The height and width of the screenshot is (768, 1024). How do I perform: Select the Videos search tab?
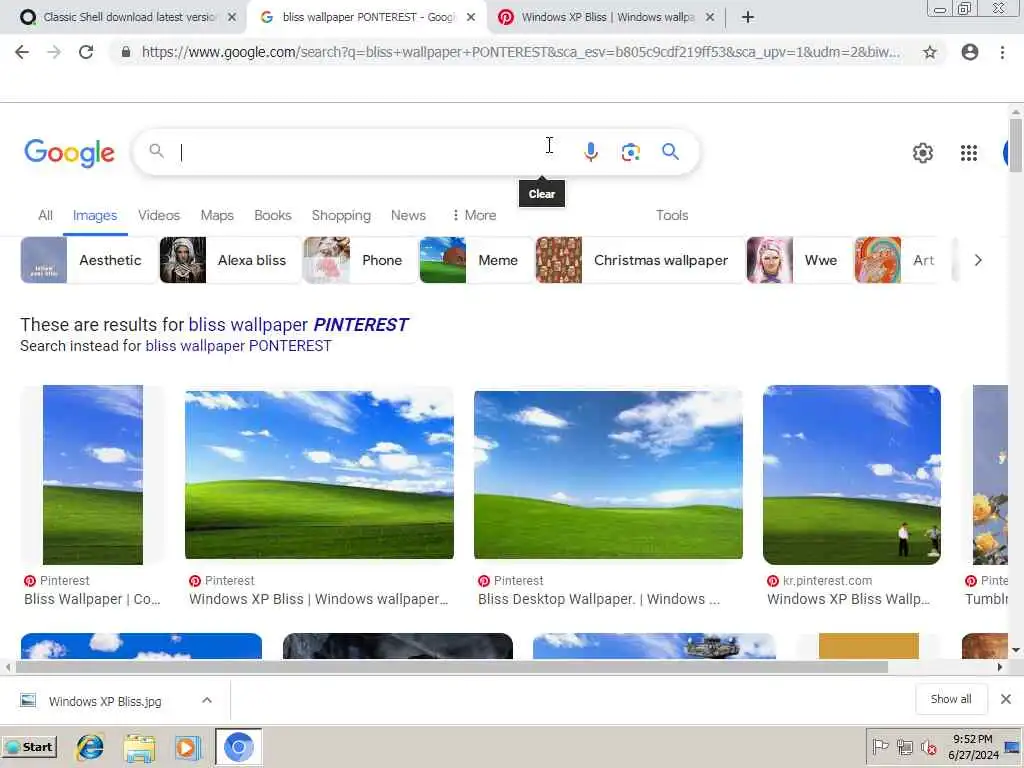coord(159,216)
